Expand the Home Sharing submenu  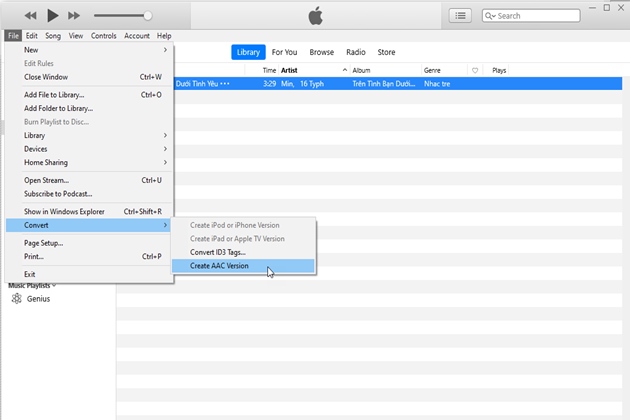[165, 162]
